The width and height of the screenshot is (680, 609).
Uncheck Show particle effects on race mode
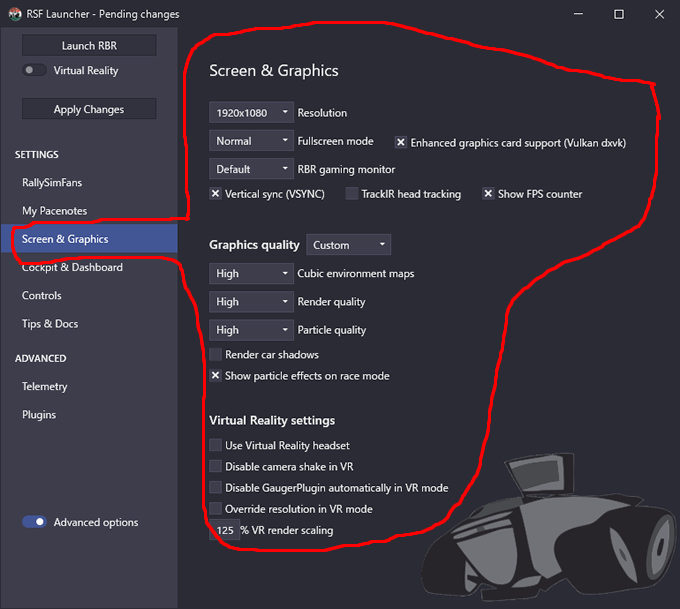pyautogui.click(x=215, y=375)
